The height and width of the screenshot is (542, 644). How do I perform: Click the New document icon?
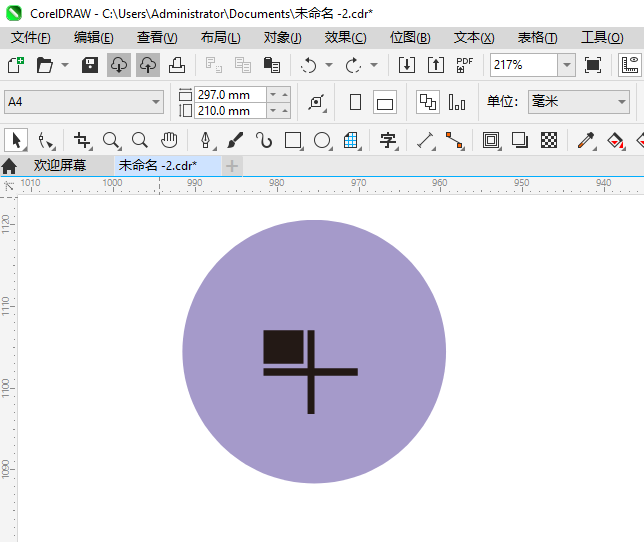pos(16,65)
